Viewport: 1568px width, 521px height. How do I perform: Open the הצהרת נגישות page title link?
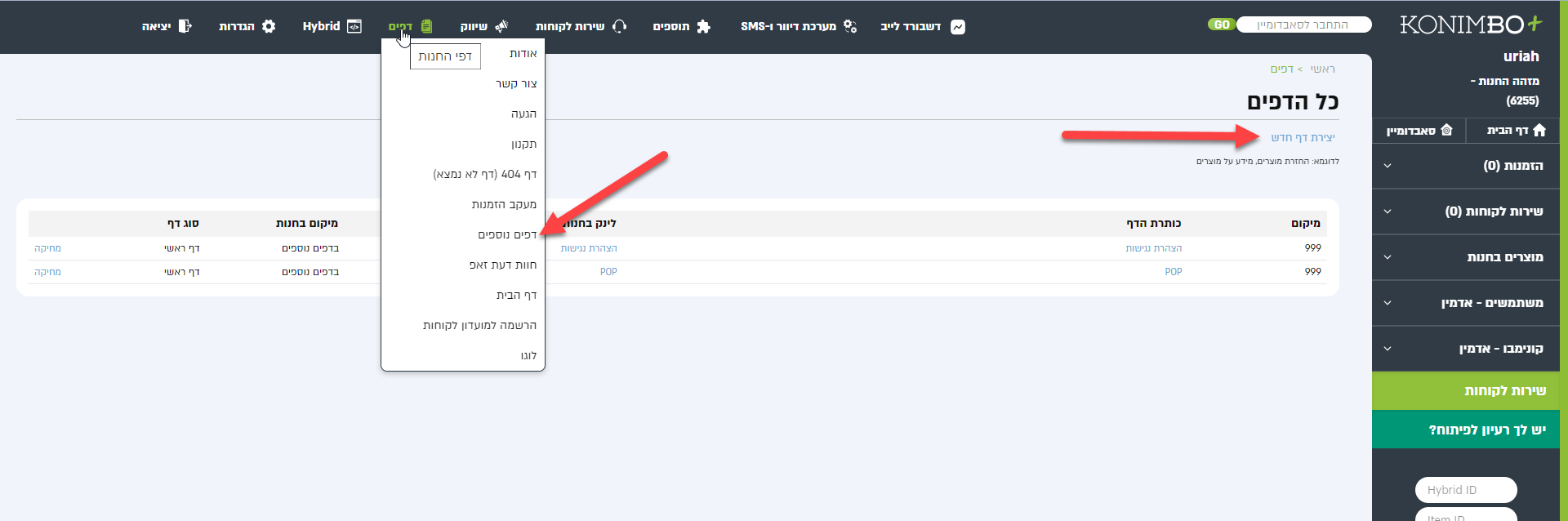pos(1154,248)
